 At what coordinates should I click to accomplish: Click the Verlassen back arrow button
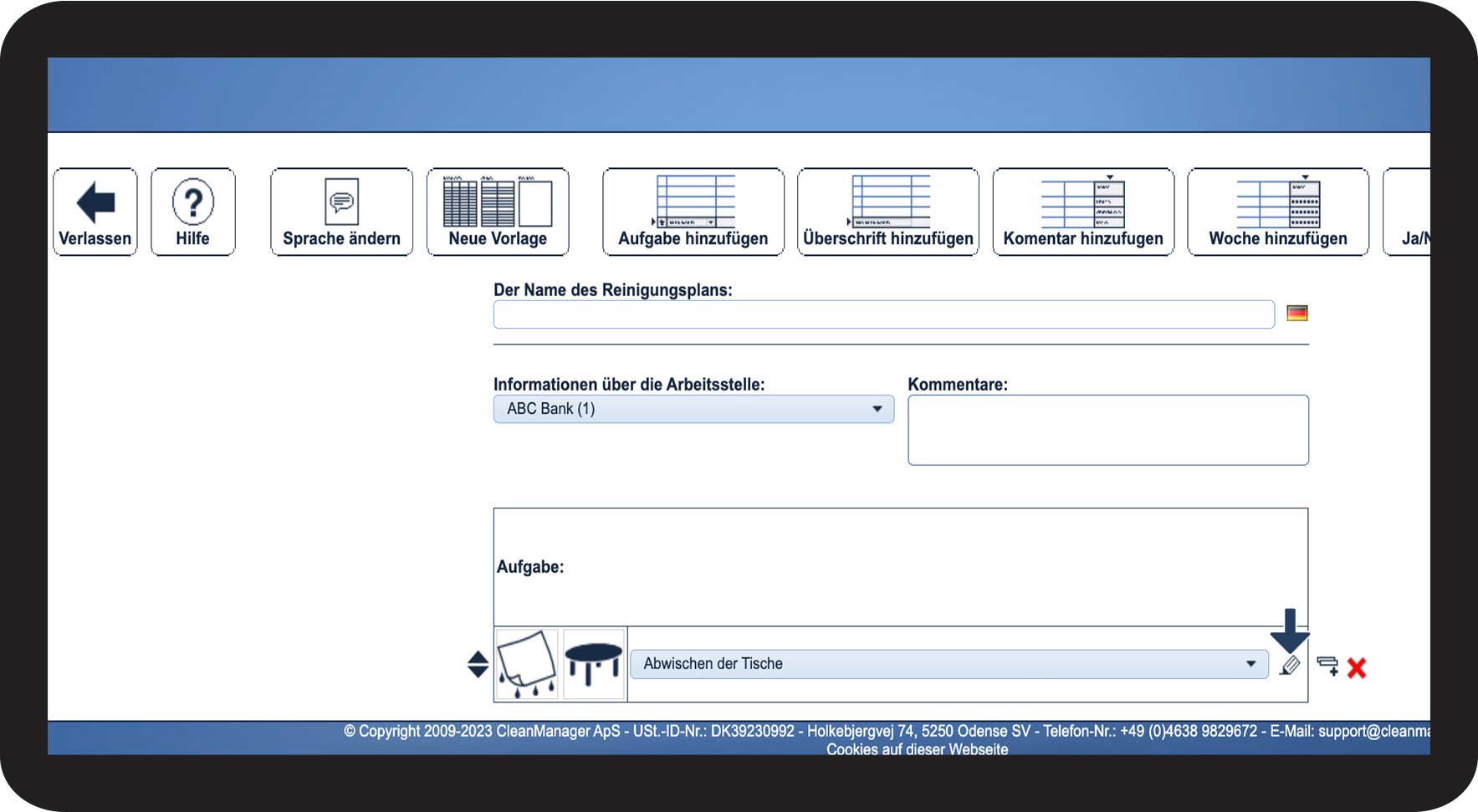click(95, 212)
